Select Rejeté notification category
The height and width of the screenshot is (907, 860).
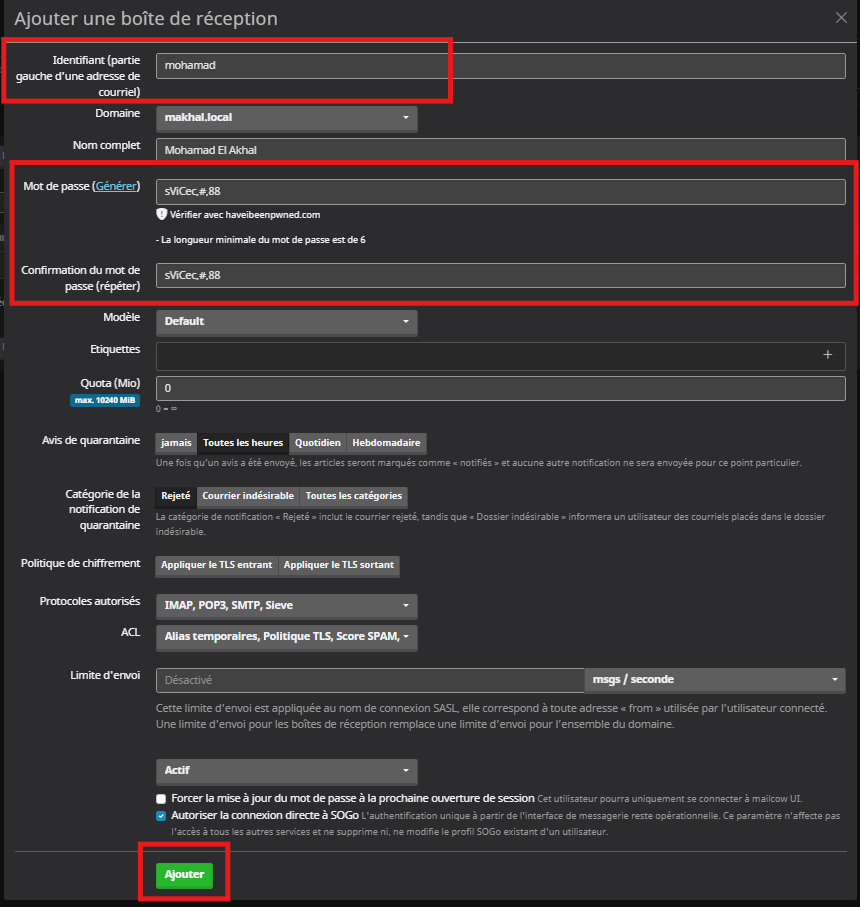[x=175, y=496]
